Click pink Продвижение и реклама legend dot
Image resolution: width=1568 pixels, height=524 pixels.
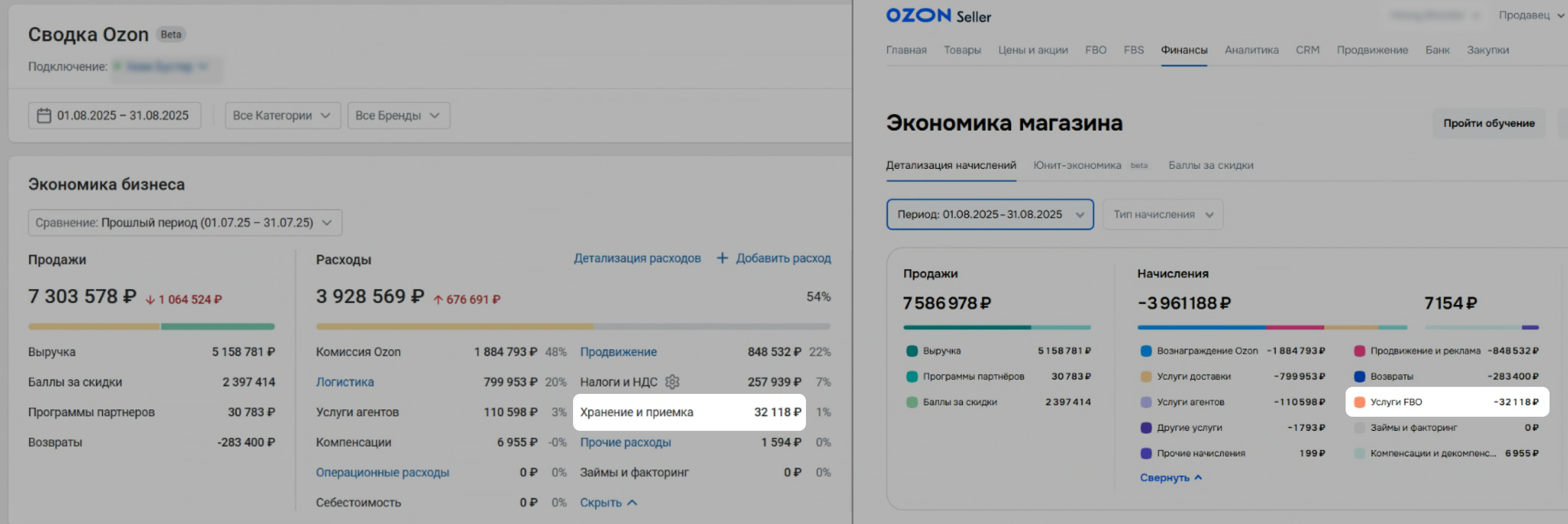point(1359,351)
